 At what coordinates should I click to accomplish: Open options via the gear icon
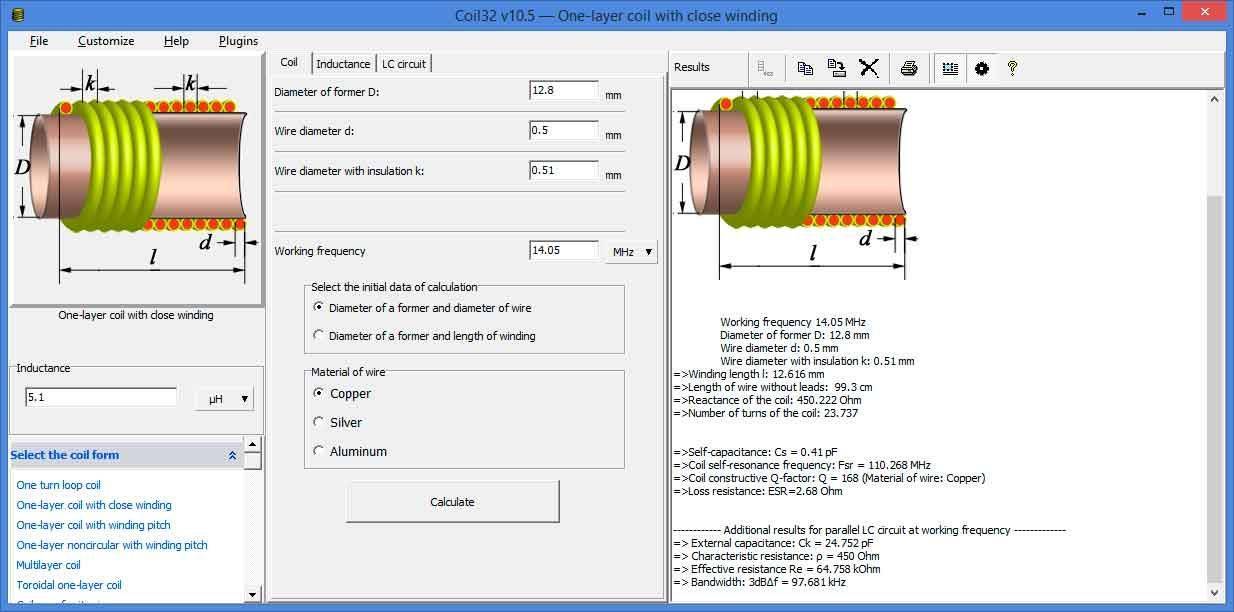click(x=982, y=68)
